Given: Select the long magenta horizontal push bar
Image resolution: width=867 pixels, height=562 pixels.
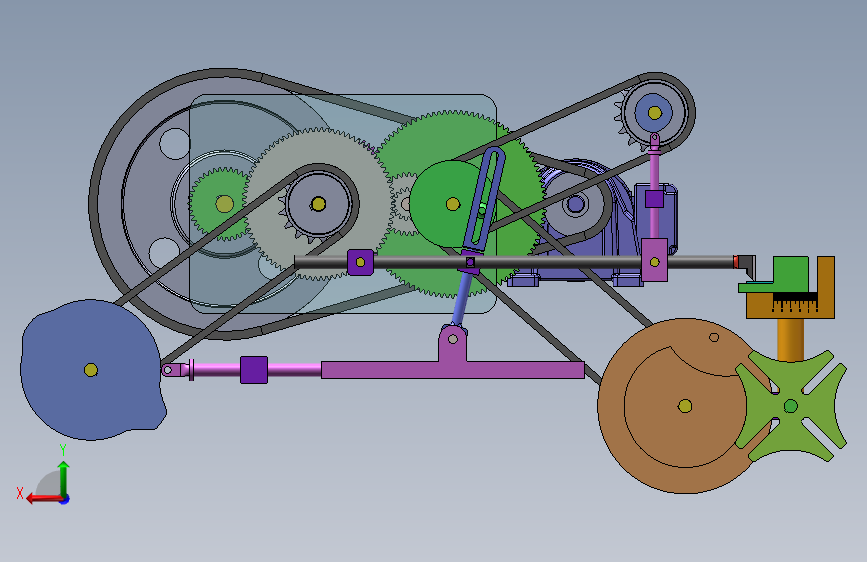Looking at the screenshot, I should pyautogui.click(x=452, y=370).
